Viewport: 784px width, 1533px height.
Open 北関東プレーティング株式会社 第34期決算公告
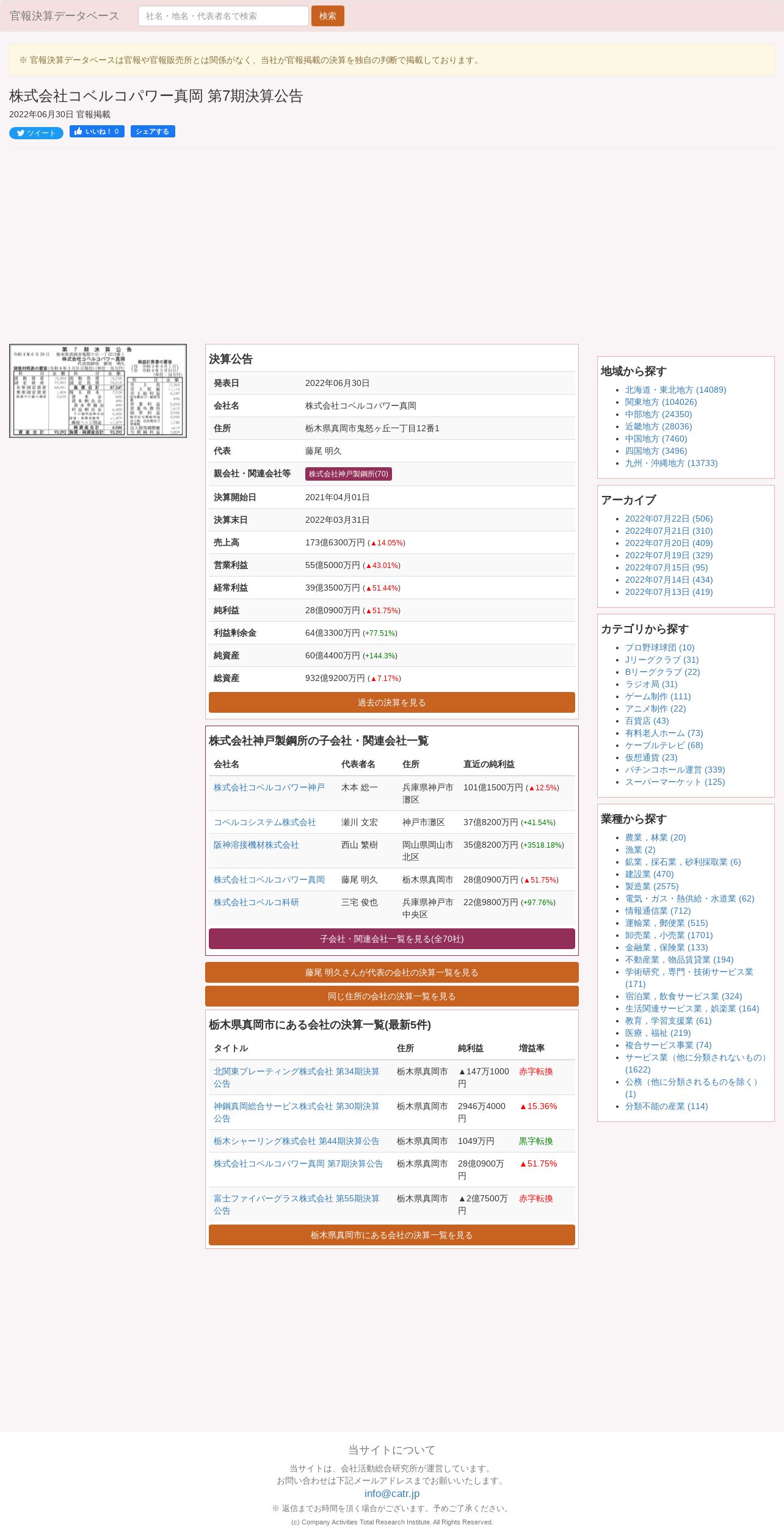point(297,1077)
